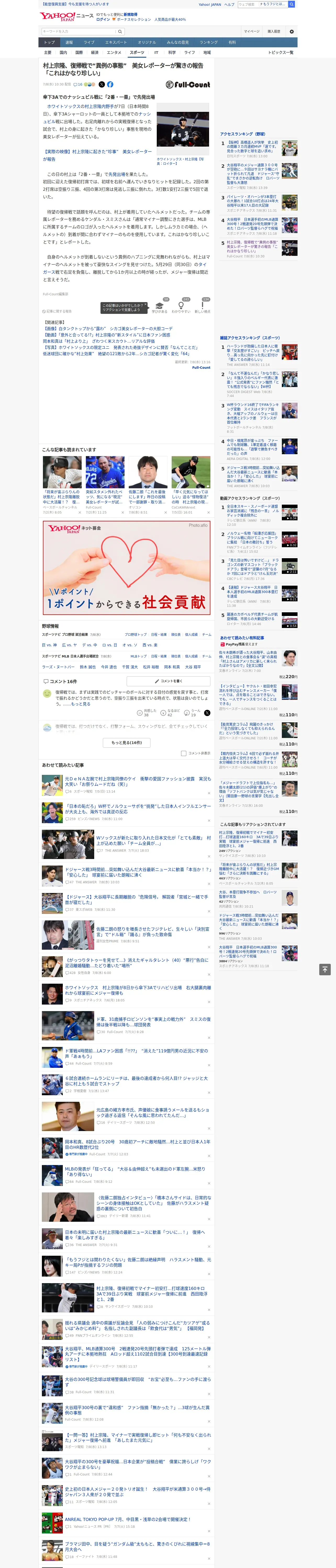Open the ライフ category

point(190,52)
